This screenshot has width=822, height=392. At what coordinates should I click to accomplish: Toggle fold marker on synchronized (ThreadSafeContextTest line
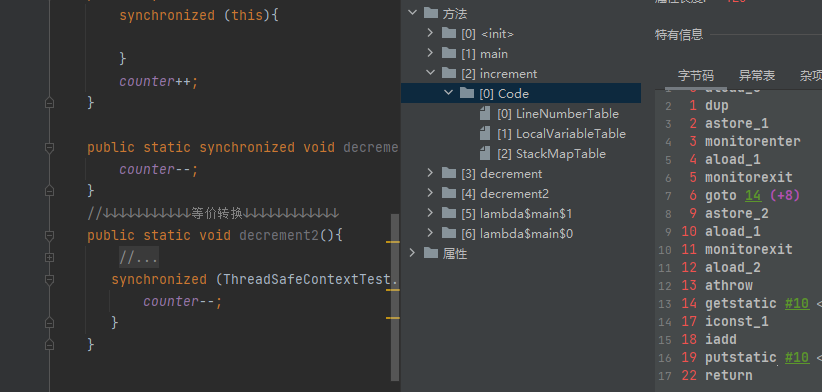pos(49,280)
